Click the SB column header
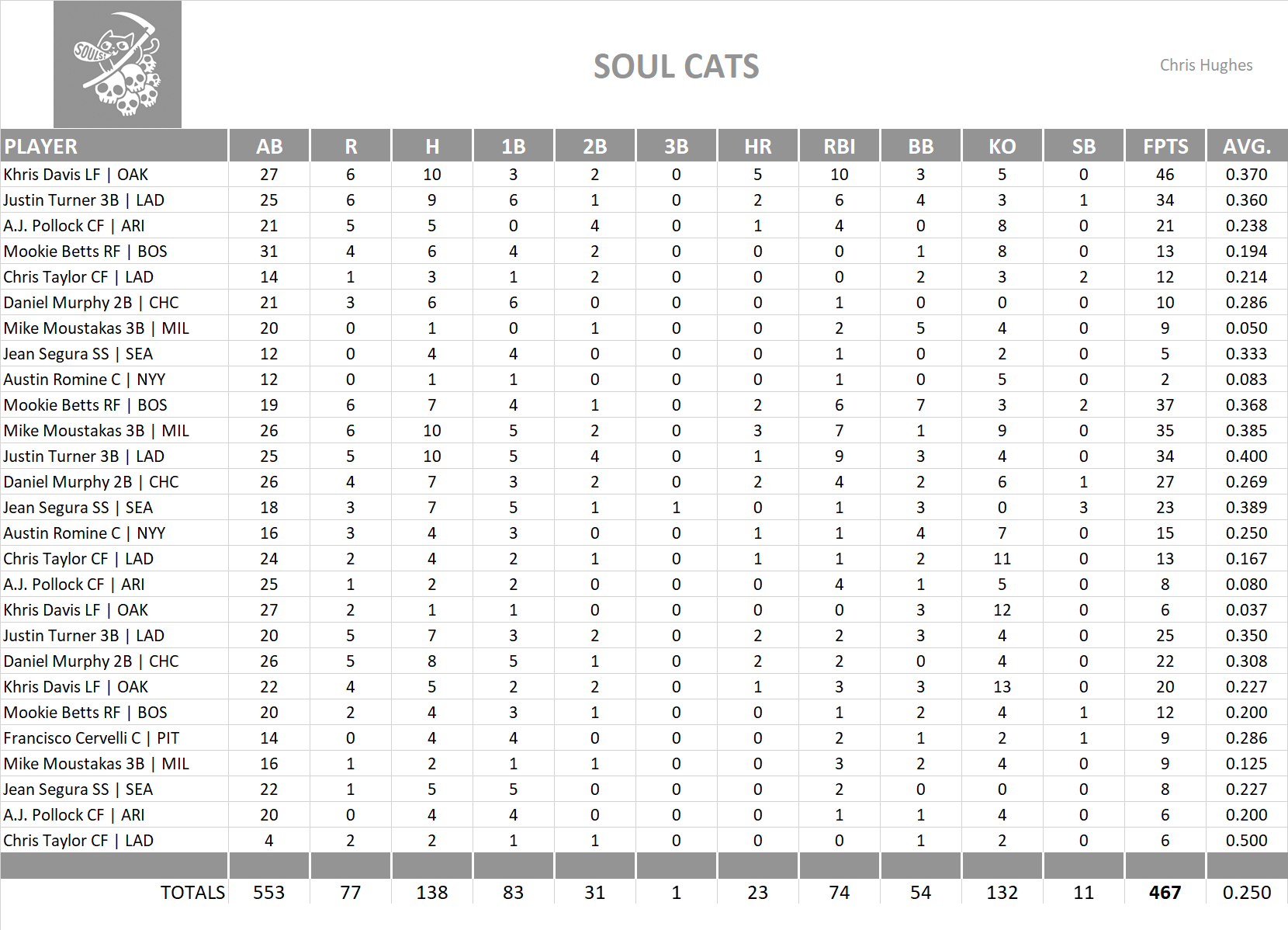 point(1083,147)
